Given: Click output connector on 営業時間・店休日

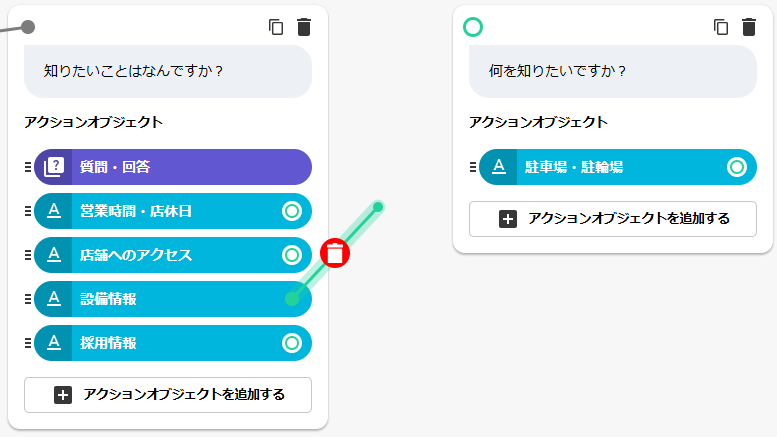Looking at the screenshot, I should (x=292, y=211).
